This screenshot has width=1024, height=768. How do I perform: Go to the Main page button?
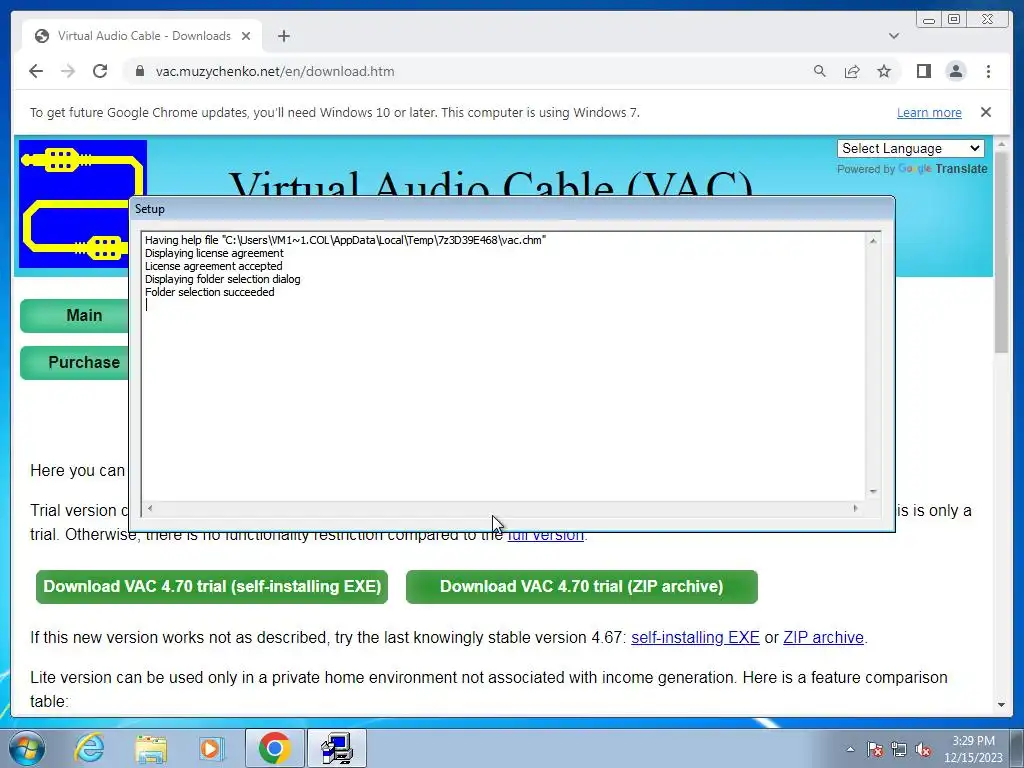pyautogui.click(x=75, y=315)
